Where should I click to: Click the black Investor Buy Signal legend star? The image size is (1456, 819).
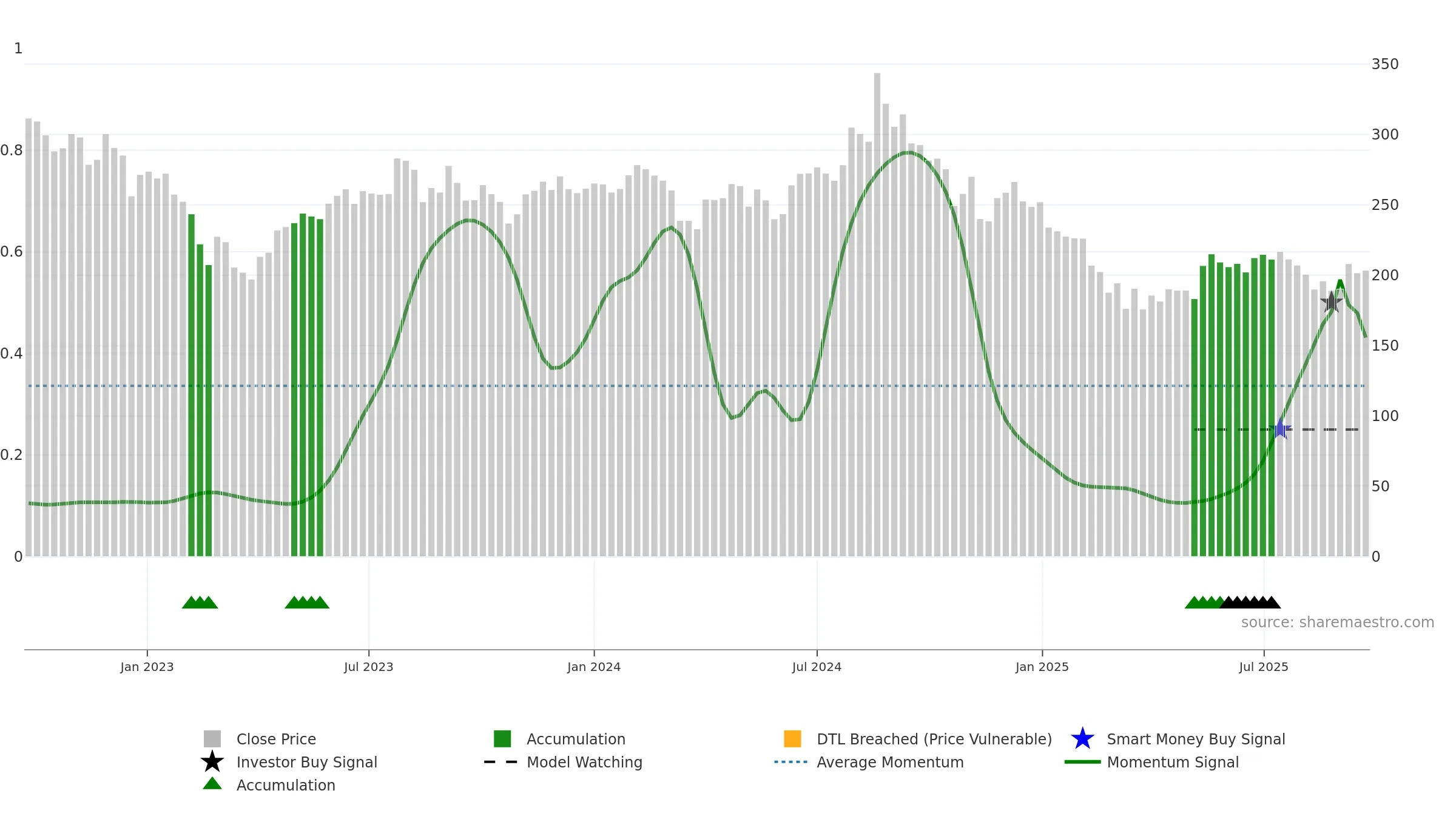212,761
